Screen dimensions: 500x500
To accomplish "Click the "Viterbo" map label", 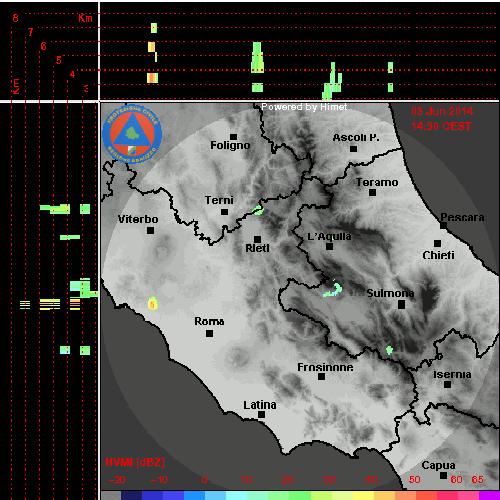I will point(138,219).
